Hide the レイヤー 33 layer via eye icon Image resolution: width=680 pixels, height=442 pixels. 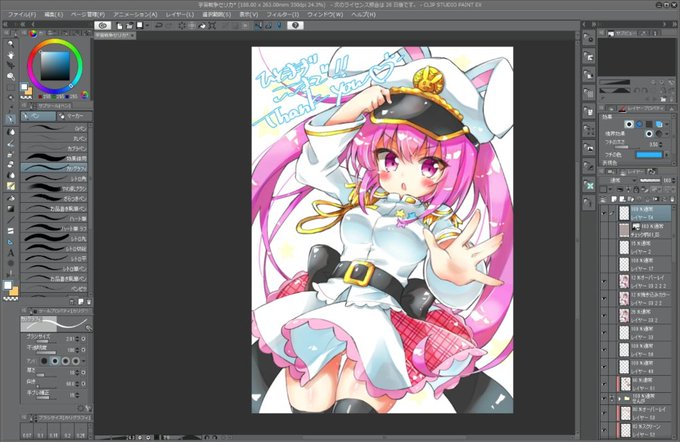click(x=604, y=333)
